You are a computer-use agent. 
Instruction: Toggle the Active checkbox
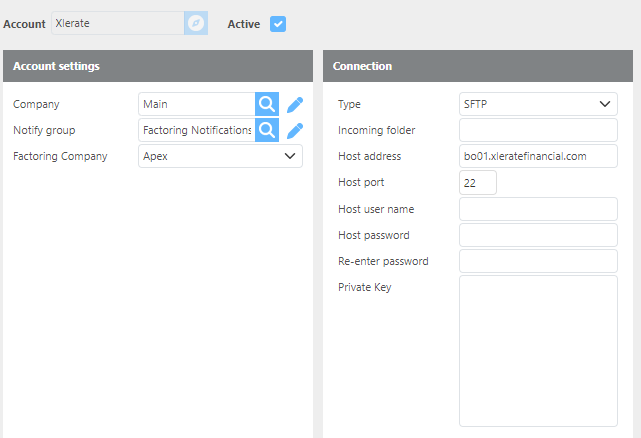[278, 23]
